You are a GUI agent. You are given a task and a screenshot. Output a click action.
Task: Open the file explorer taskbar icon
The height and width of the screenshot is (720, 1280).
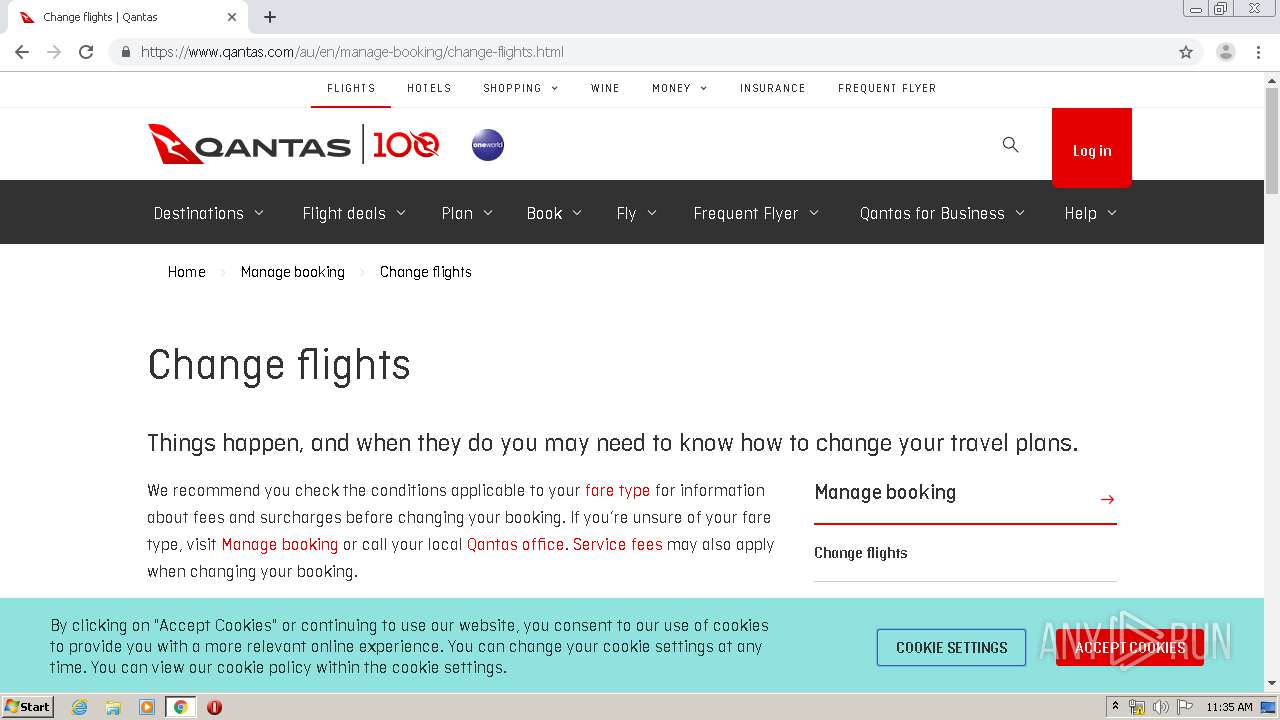(x=113, y=707)
